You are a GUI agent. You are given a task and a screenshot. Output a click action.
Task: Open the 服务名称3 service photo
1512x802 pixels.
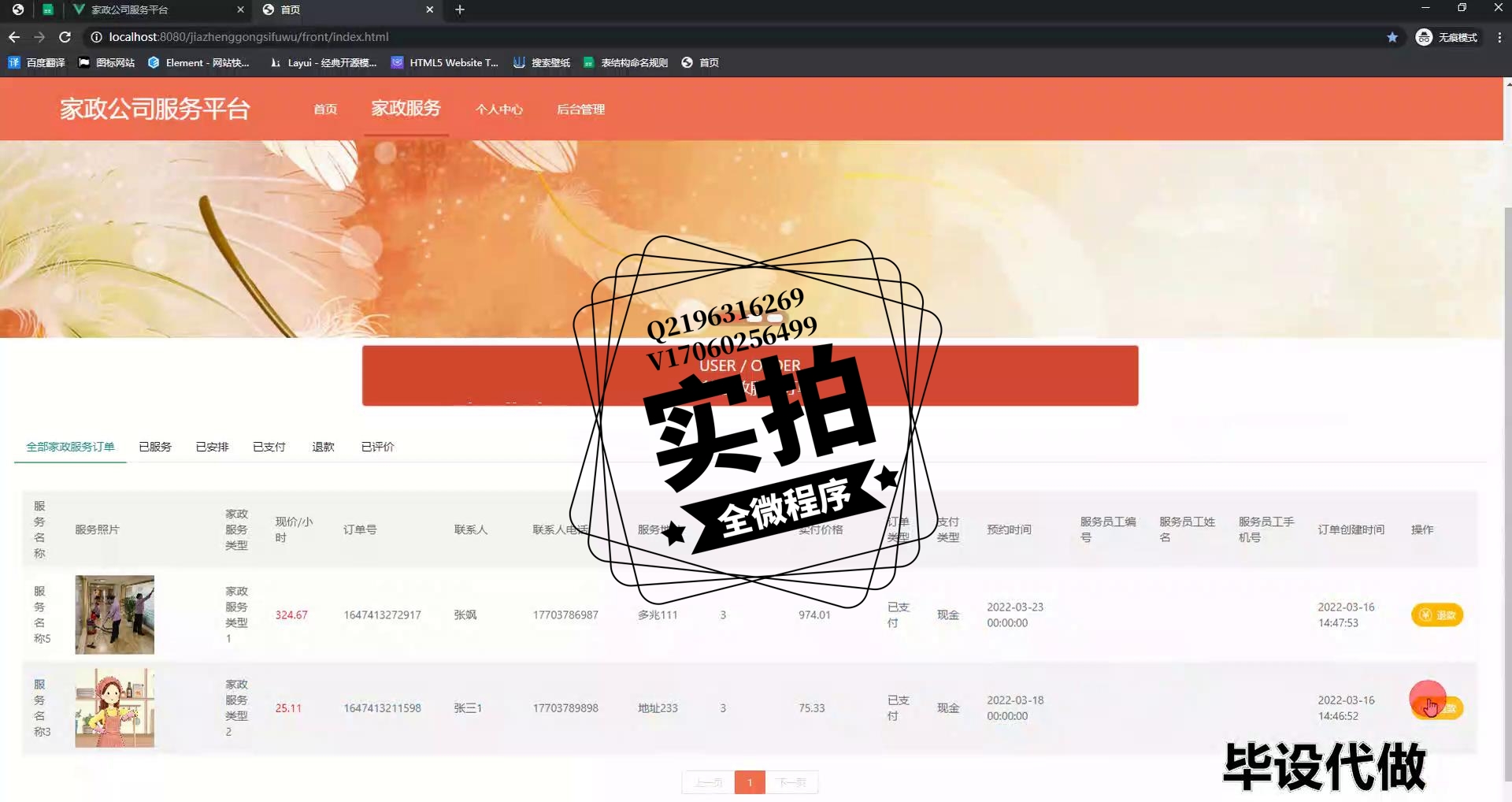pos(115,707)
